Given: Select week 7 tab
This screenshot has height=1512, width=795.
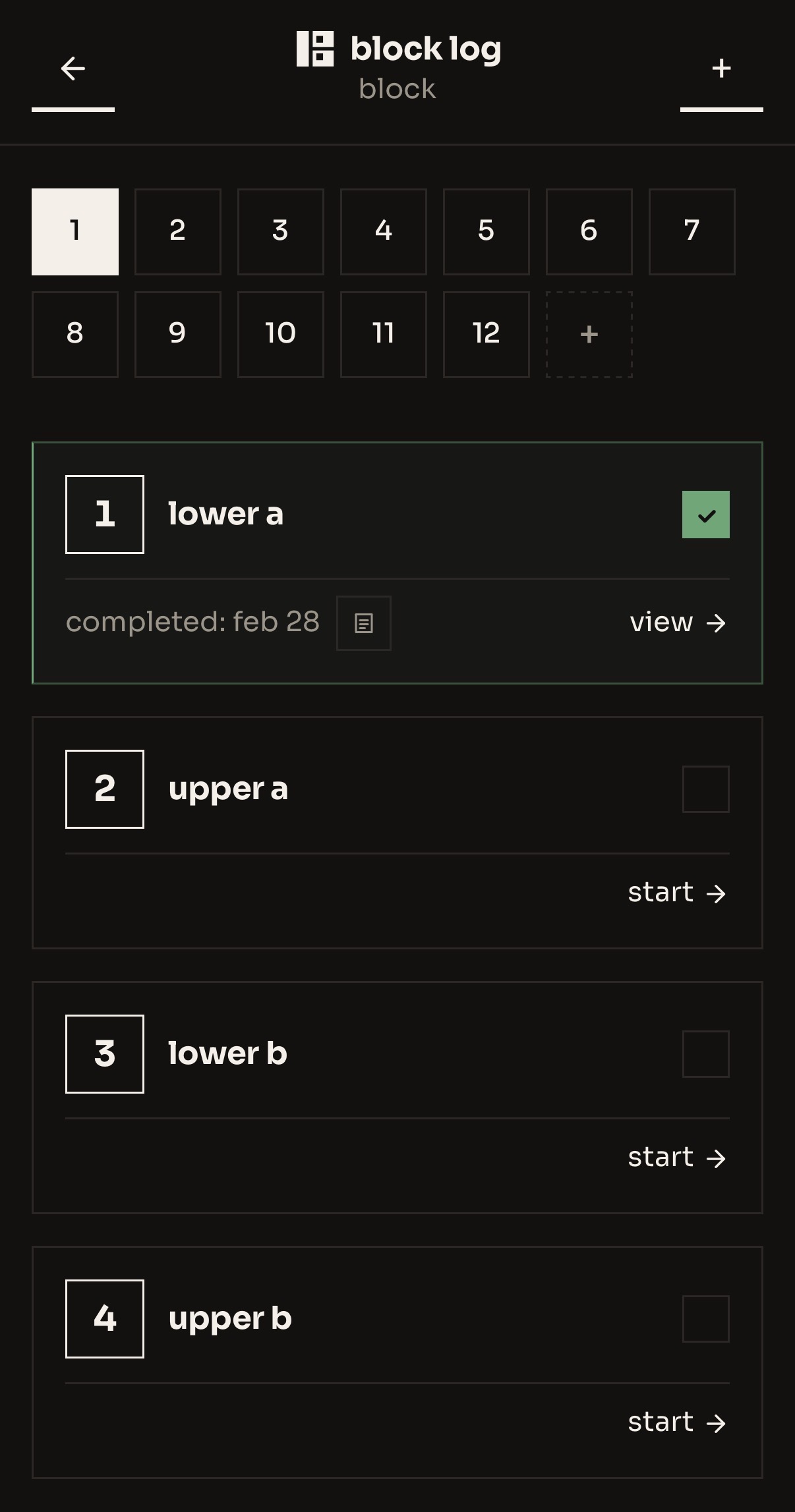Looking at the screenshot, I should pyautogui.click(x=692, y=232).
